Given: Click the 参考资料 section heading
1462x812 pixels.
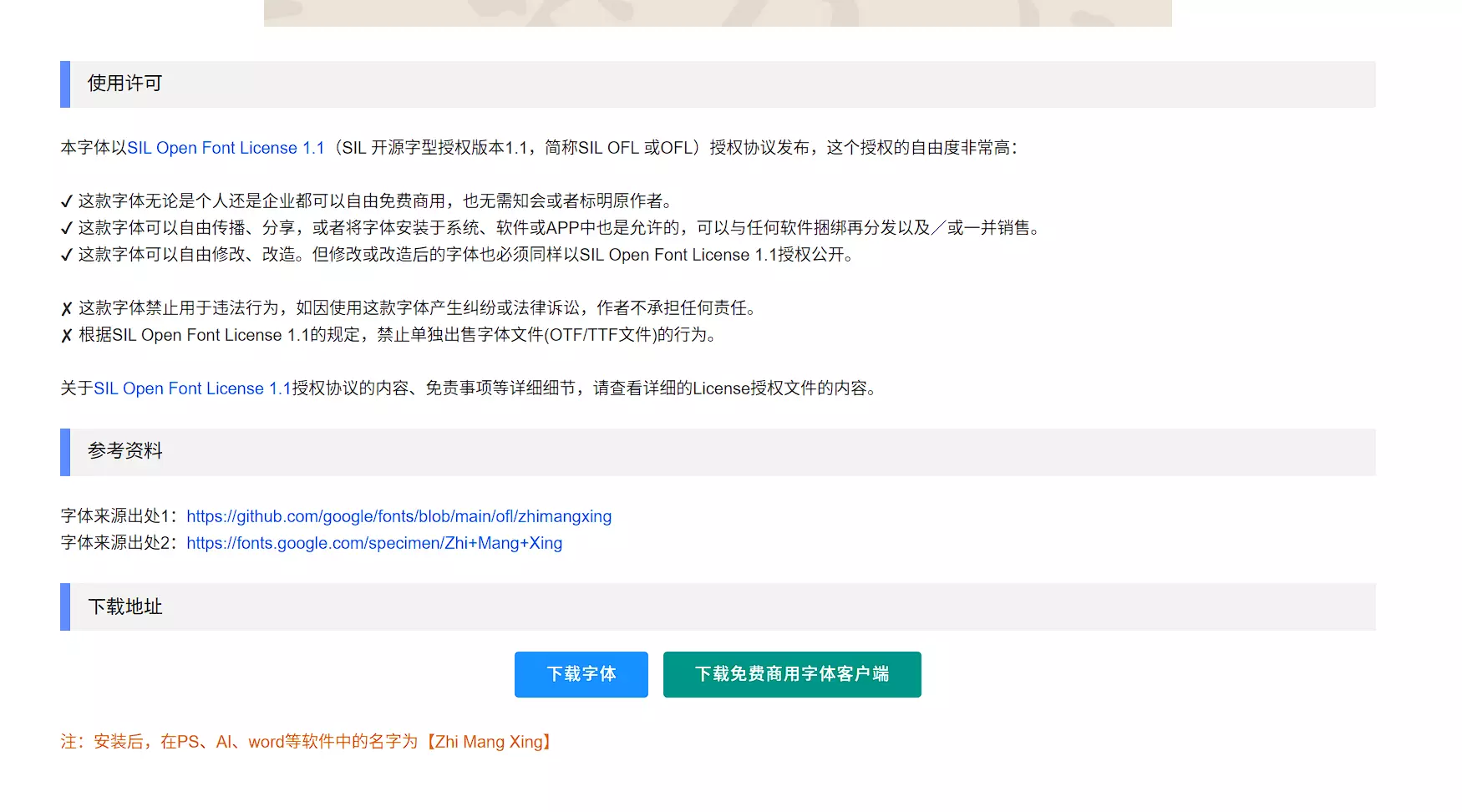Looking at the screenshot, I should pos(125,451).
